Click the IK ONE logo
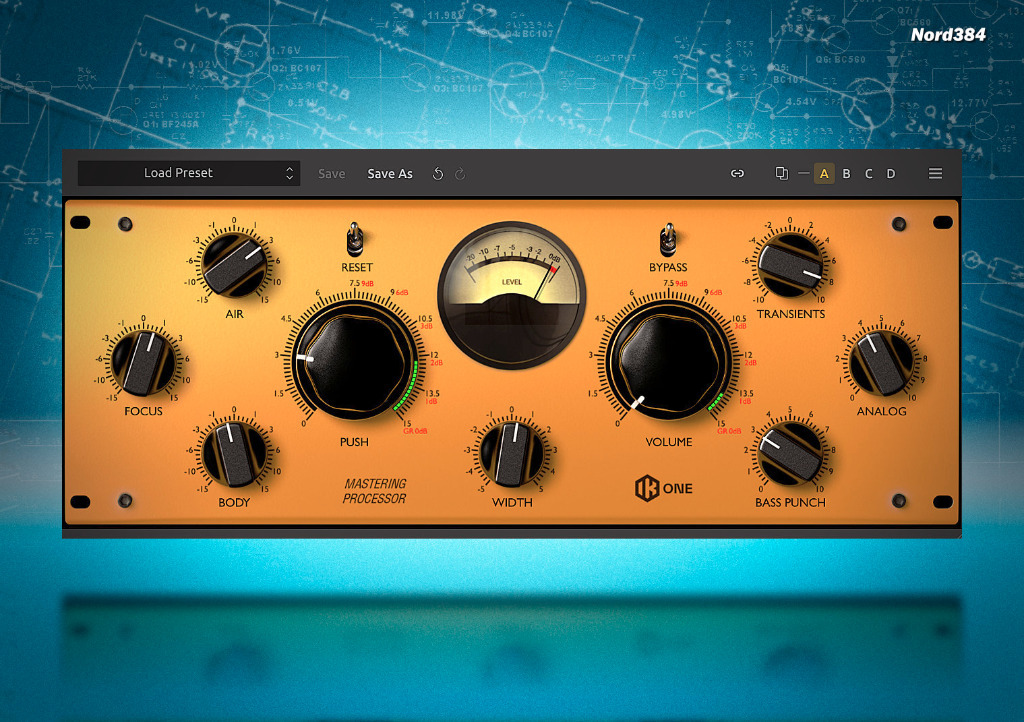Image resolution: width=1024 pixels, height=722 pixels. click(664, 488)
